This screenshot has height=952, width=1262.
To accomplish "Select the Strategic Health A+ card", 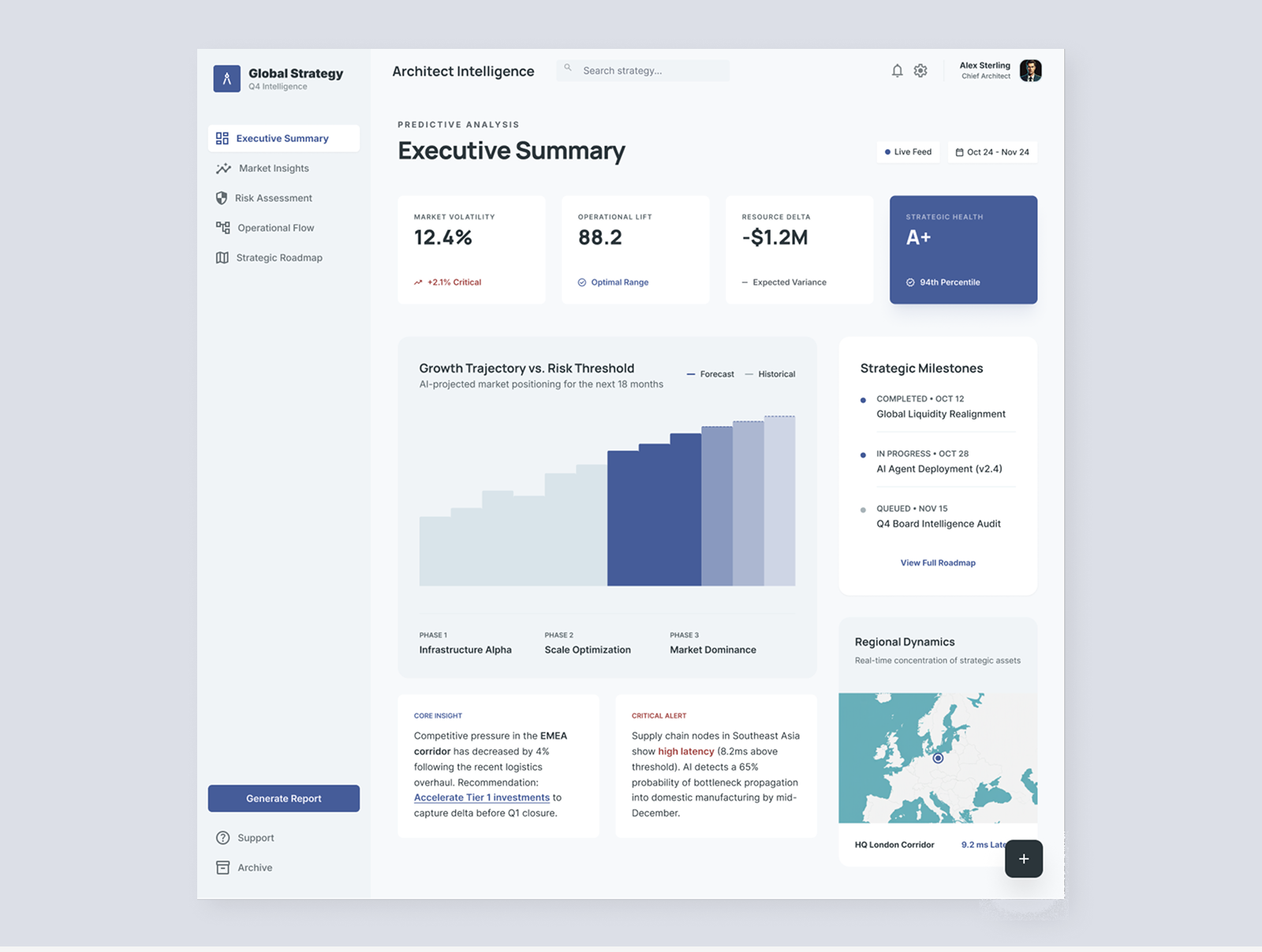I will 962,249.
